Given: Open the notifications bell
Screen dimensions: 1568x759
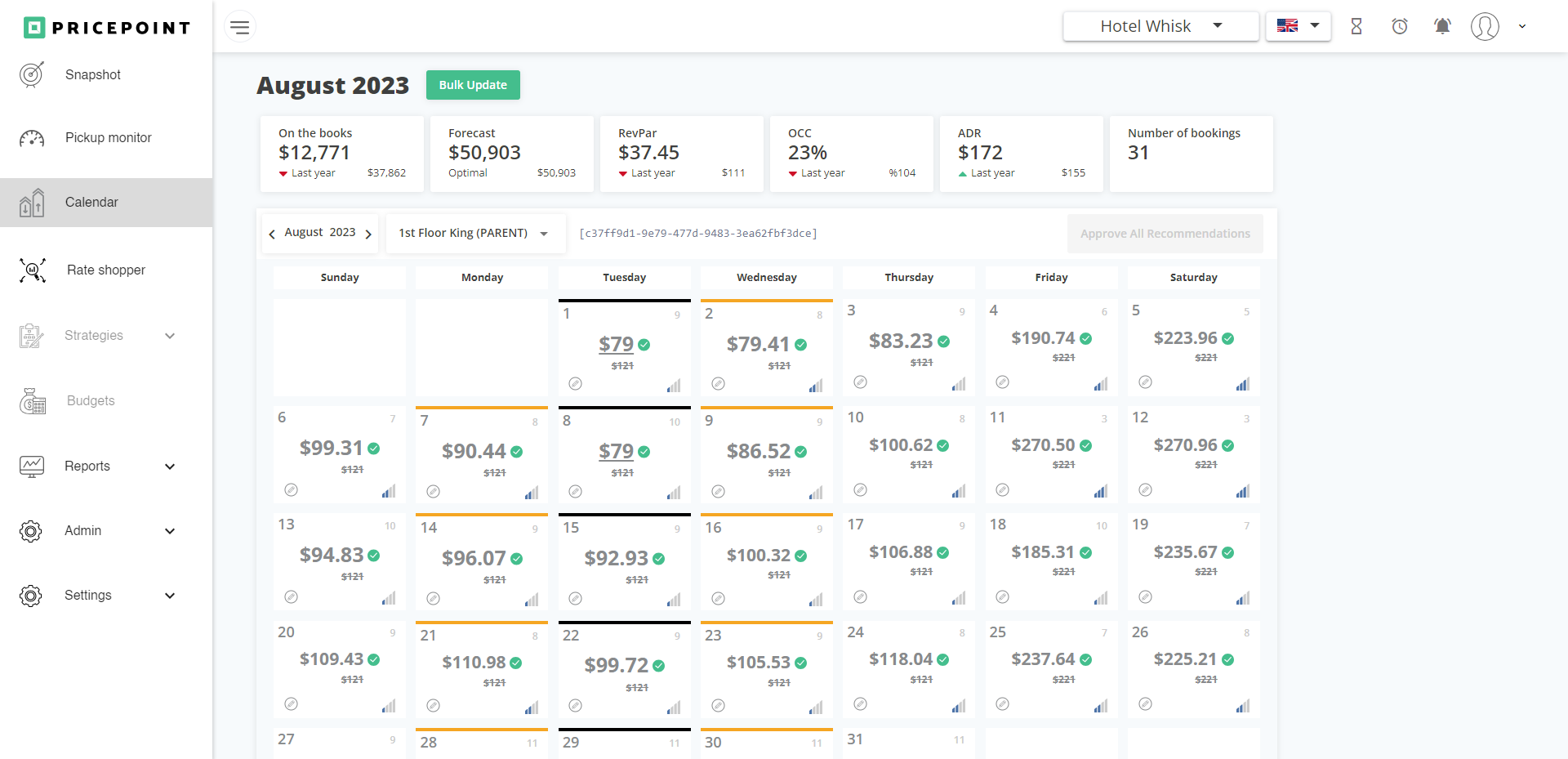Looking at the screenshot, I should 1442,26.
